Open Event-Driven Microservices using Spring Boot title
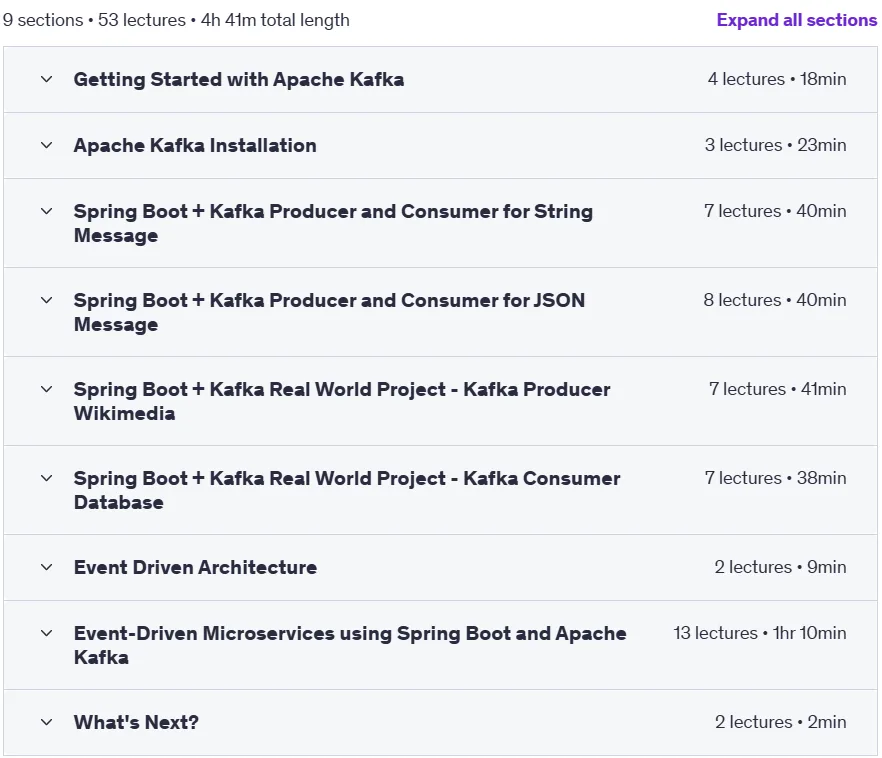Screen dimensions: 882x758 350,645
